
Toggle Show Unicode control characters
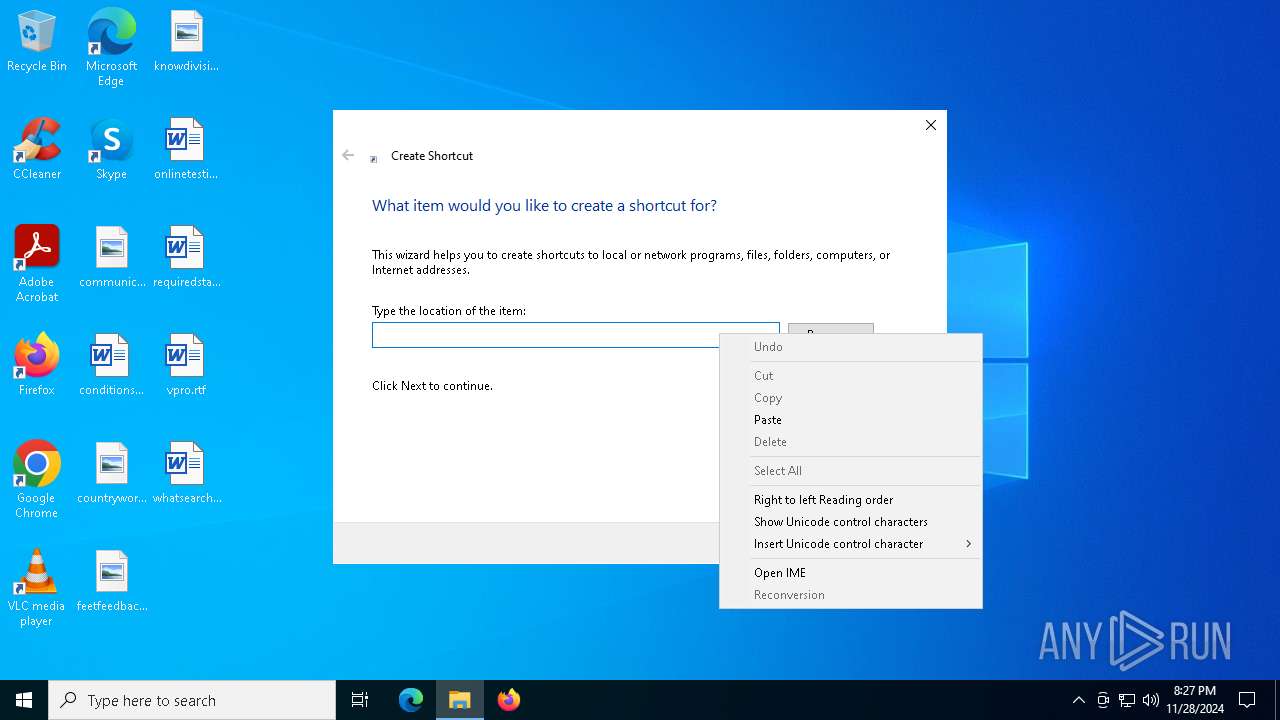pyautogui.click(x=850, y=522)
